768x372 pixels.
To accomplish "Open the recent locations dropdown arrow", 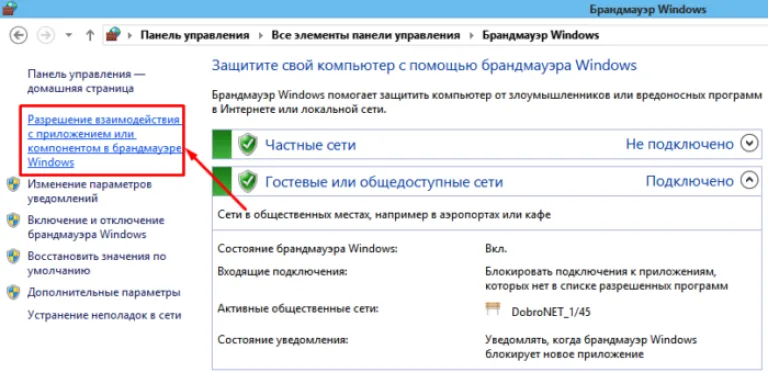I will pyautogui.click(x=69, y=36).
